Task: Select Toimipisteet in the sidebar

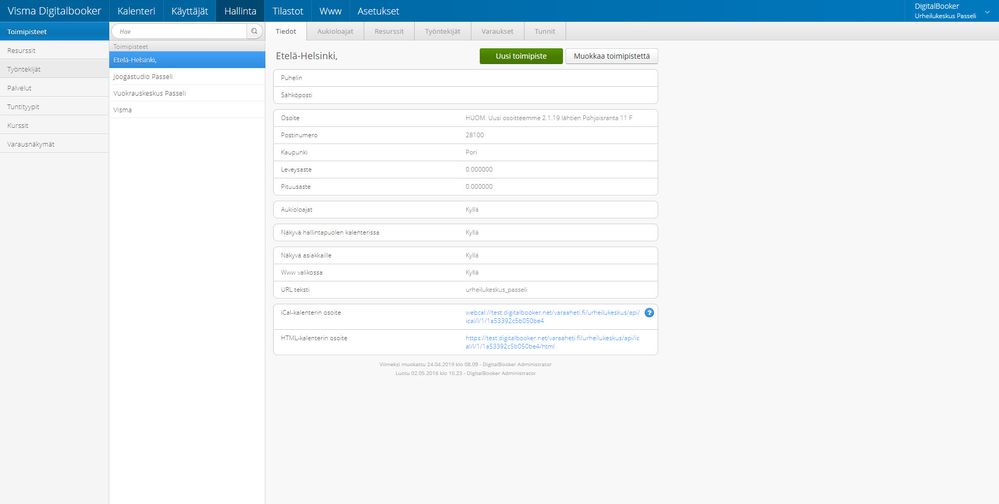Action: click(54, 31)
